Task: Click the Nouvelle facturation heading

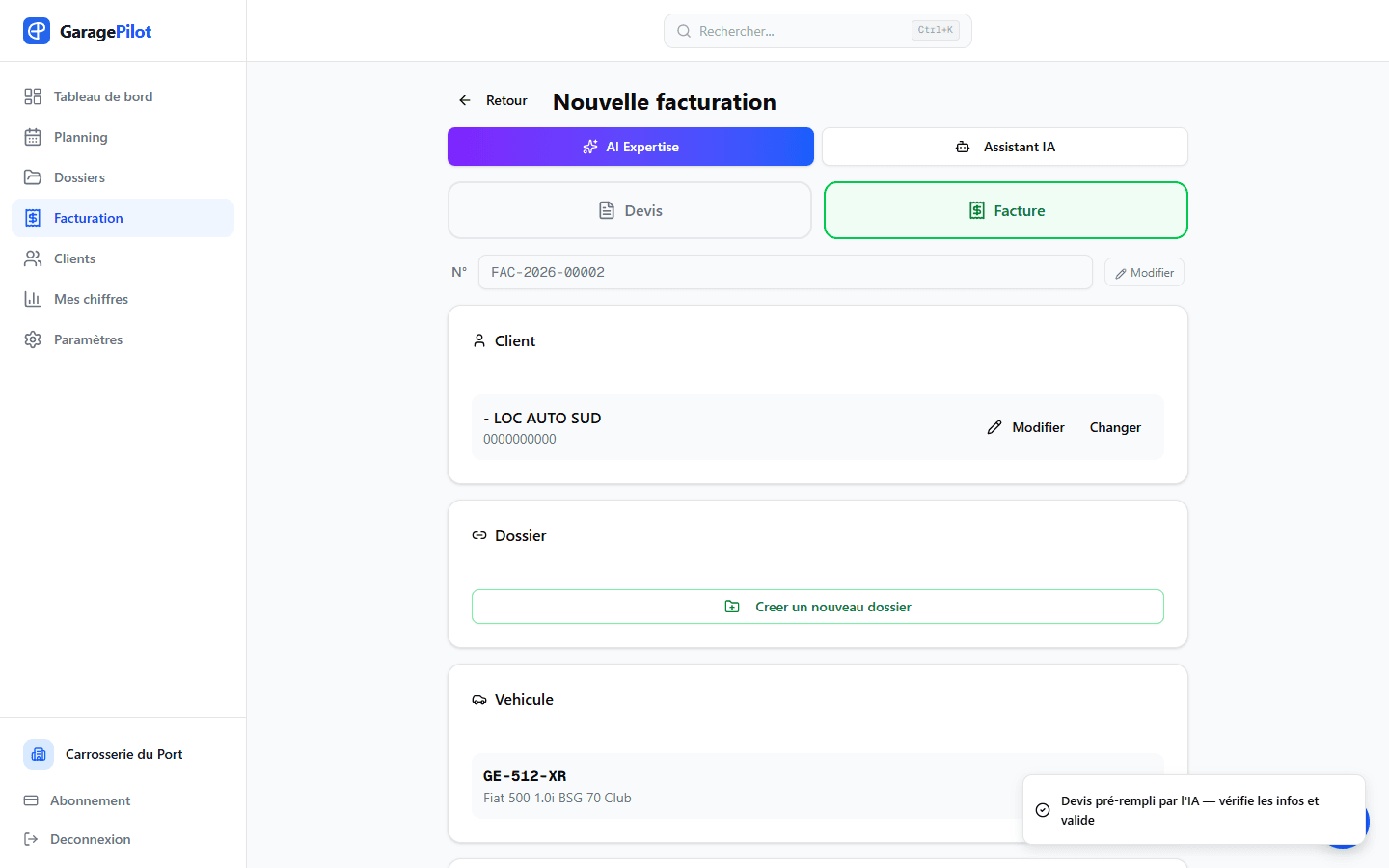Action: (x=665, y=101)
